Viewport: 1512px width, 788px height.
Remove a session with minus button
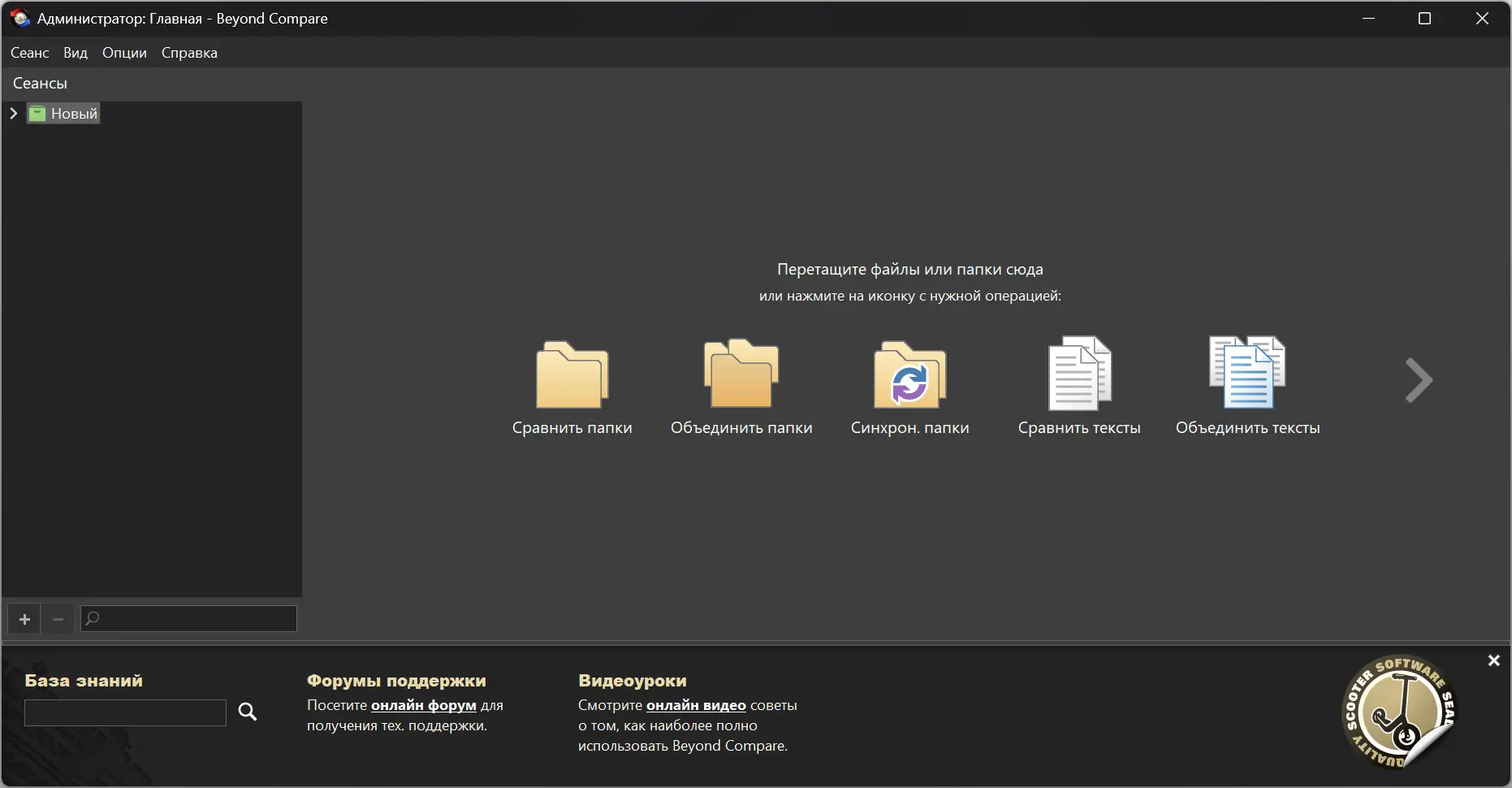(57, 618)
